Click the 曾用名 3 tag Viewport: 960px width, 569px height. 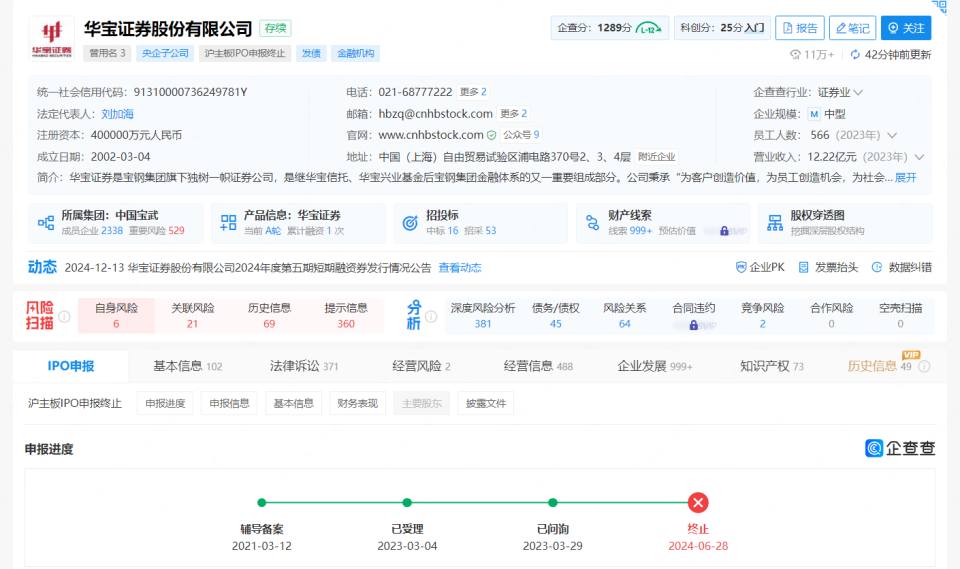(107, 53)
